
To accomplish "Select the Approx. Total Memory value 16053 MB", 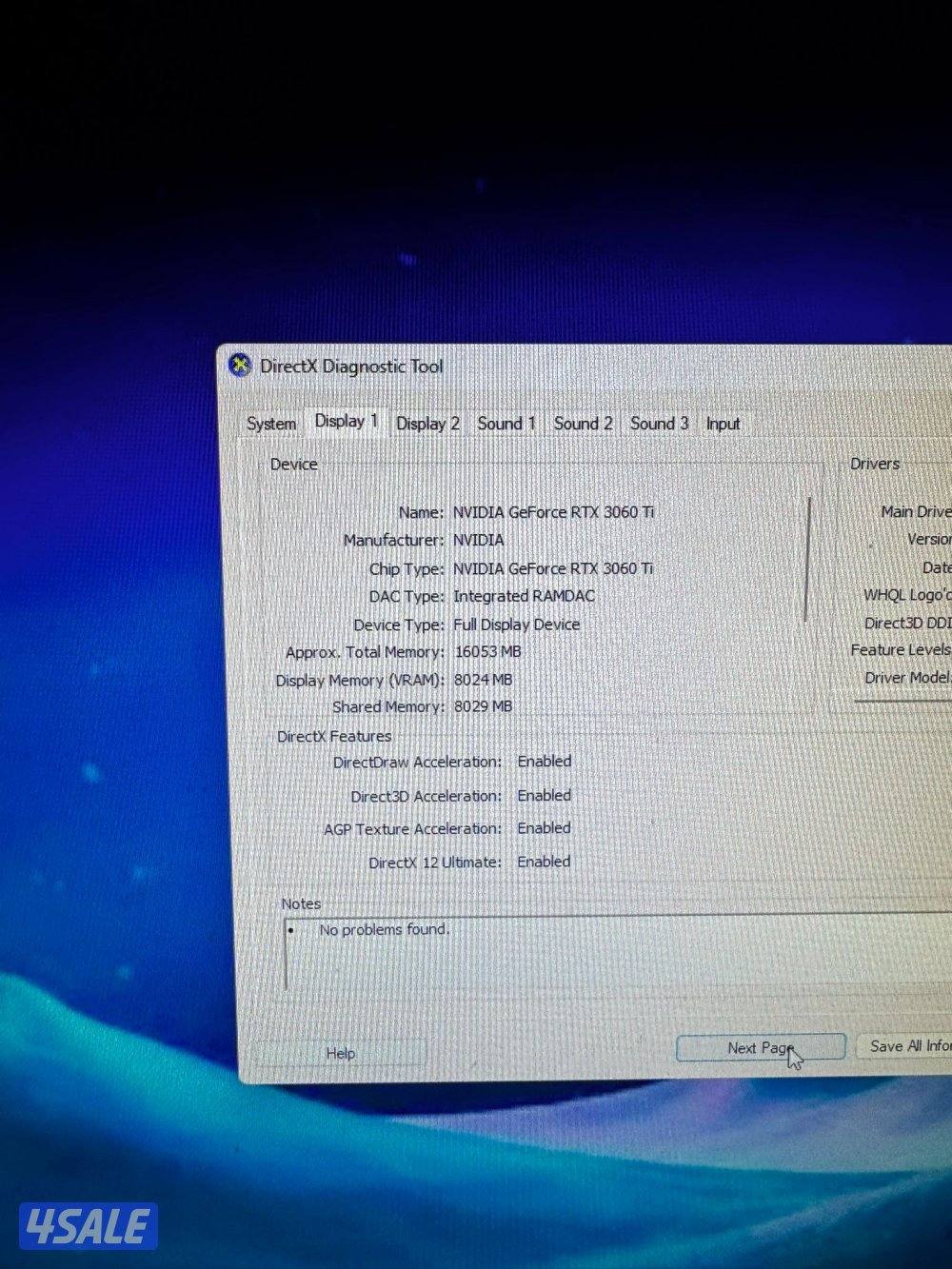I will (x=487, y=652).
